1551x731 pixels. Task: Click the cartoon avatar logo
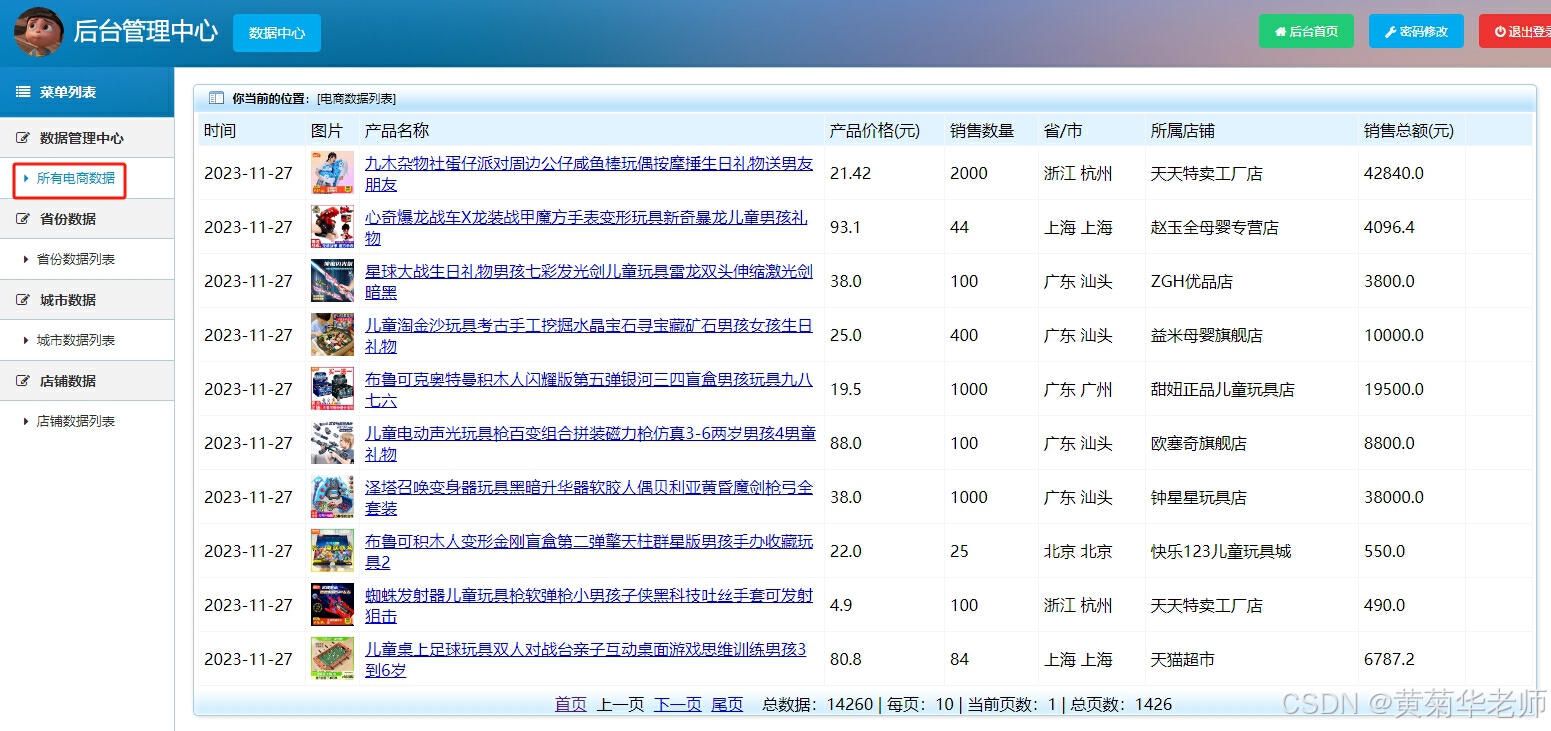[38, 31]
